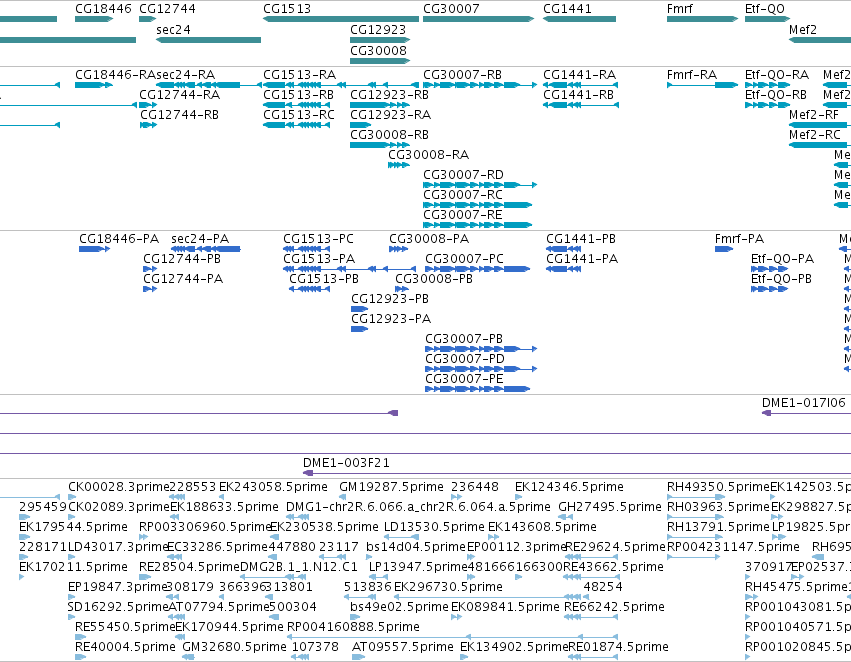Select EST label RE01874.5prime
This screenshot has height=662, width=851.
pyautogui.click(x=618, y=647)
